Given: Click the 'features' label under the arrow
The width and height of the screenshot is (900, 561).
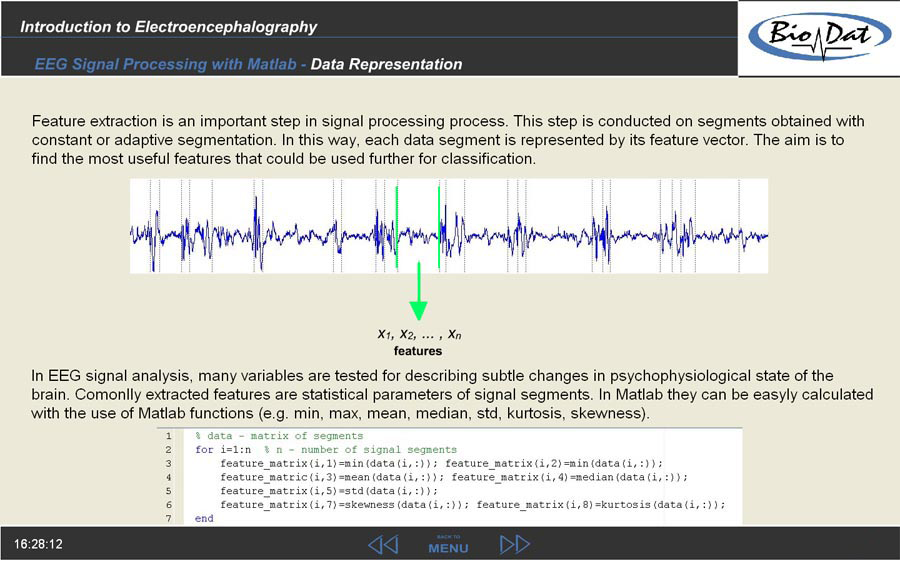Looking at the screenshot, I should click(418, 351).
